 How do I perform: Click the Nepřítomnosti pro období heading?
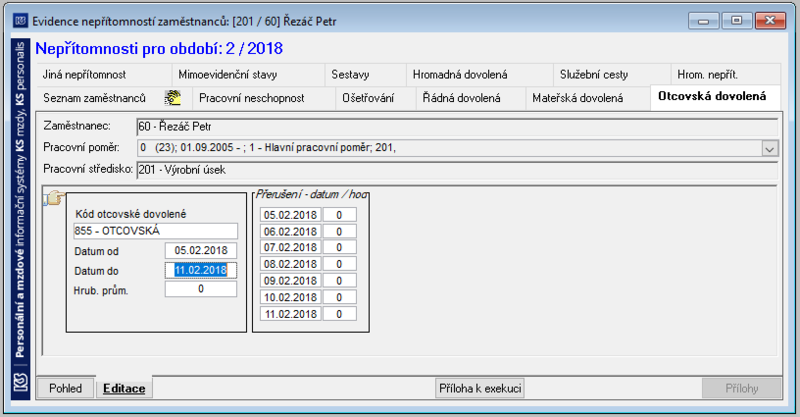(159, 48)
